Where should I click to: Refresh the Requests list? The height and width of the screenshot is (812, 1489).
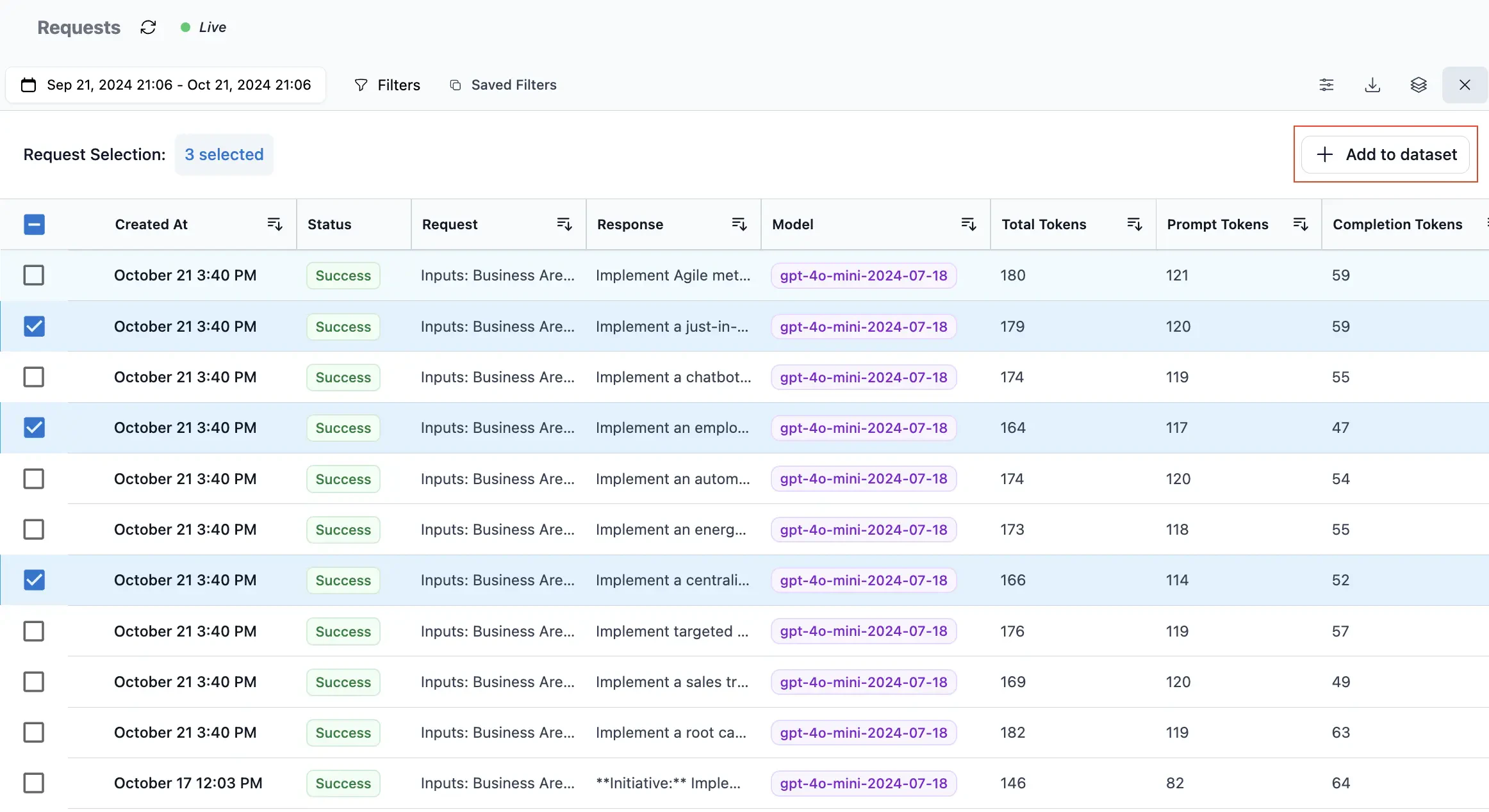(149, 27)
